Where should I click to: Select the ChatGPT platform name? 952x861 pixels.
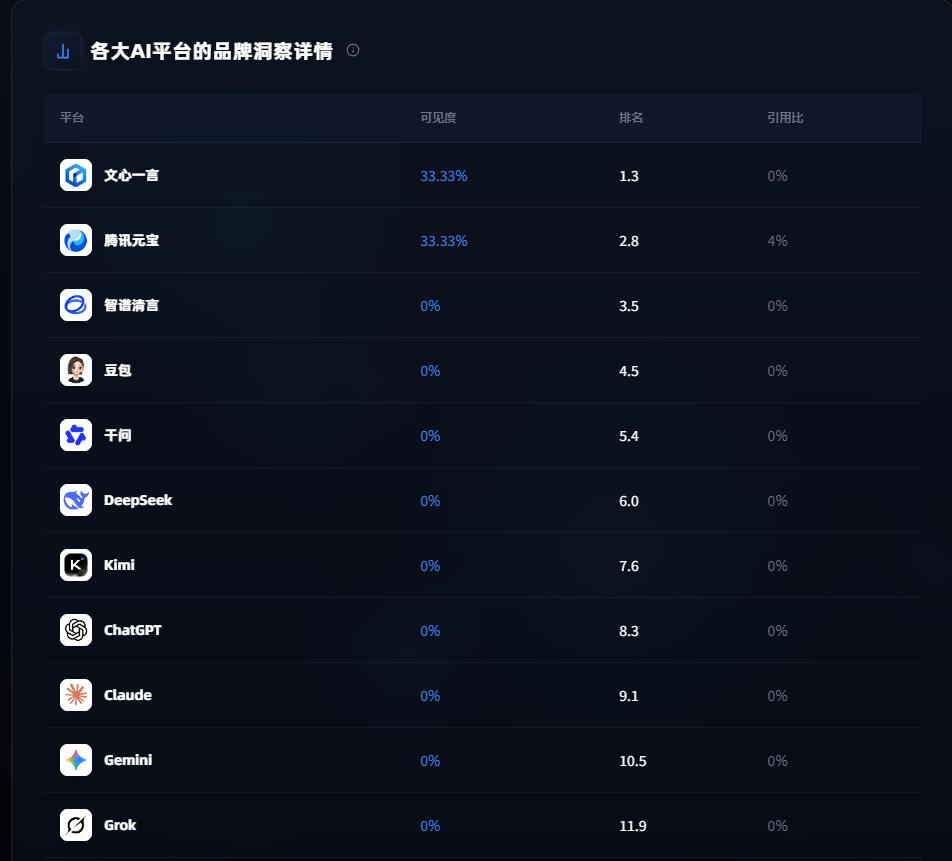pyautogui.click(x=132, y=630)
